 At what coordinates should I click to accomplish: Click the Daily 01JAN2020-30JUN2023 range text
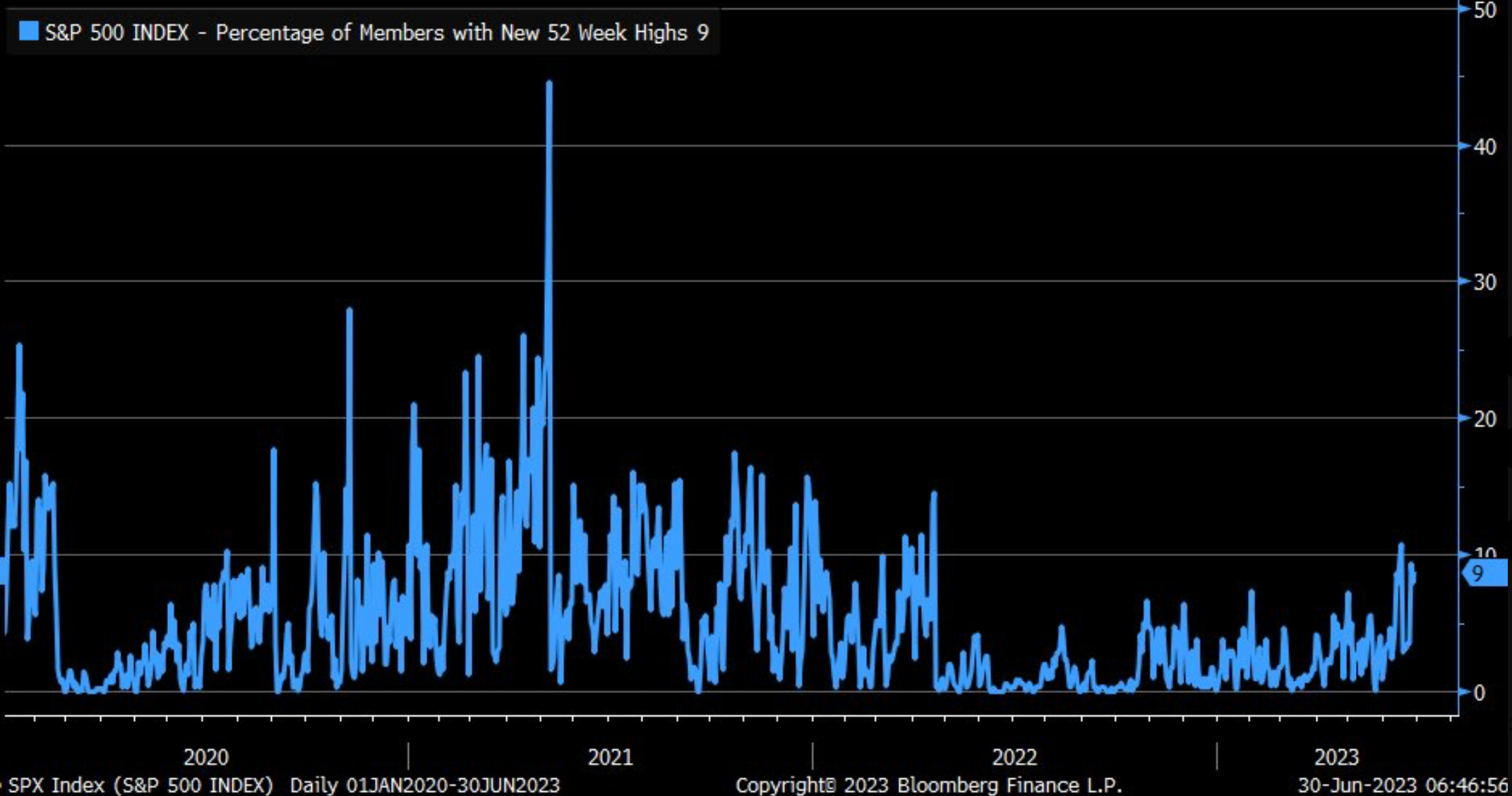(x=424, y=785)
